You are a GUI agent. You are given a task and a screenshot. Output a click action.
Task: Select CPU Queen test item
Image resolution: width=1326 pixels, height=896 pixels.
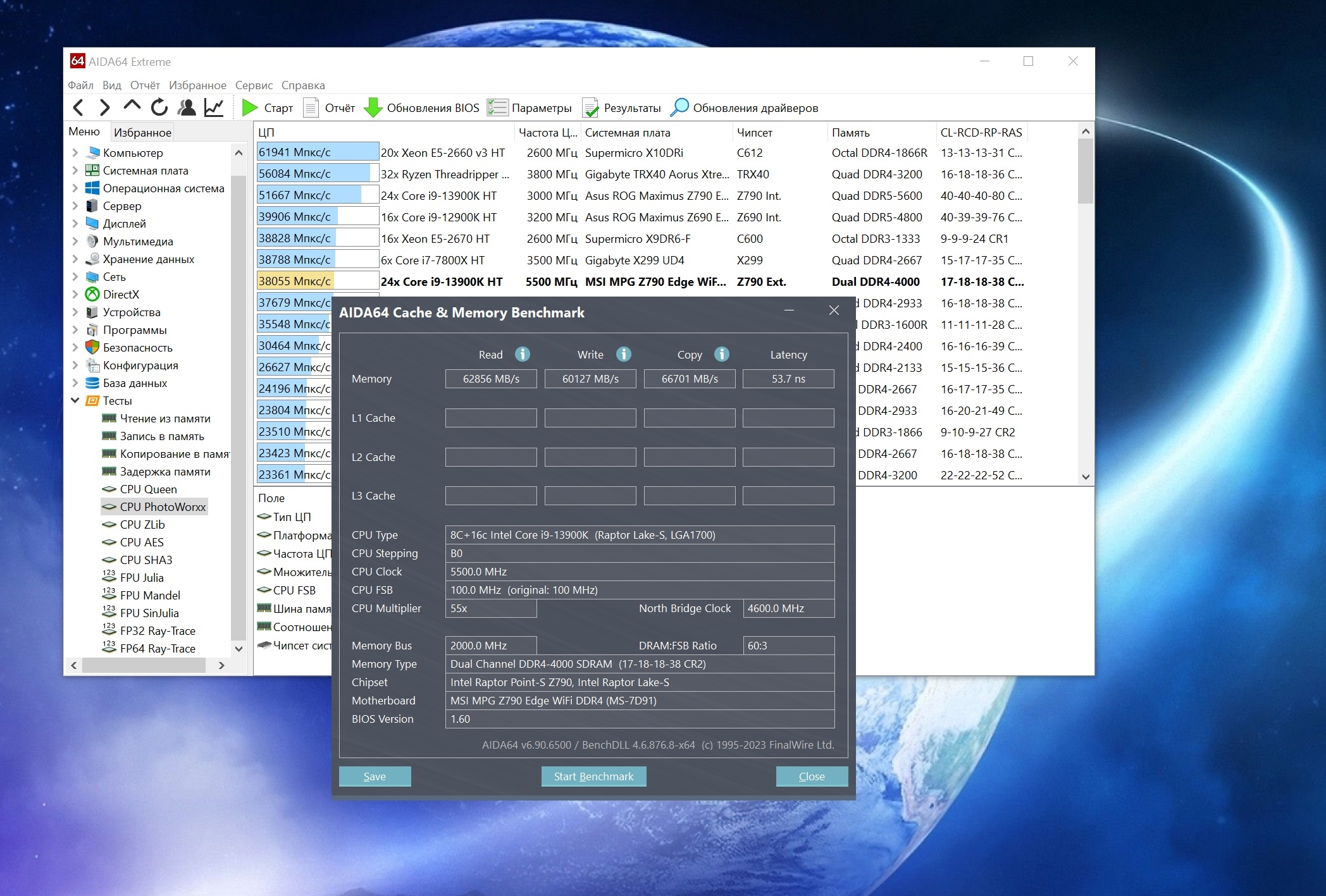[x=148, y=489]
